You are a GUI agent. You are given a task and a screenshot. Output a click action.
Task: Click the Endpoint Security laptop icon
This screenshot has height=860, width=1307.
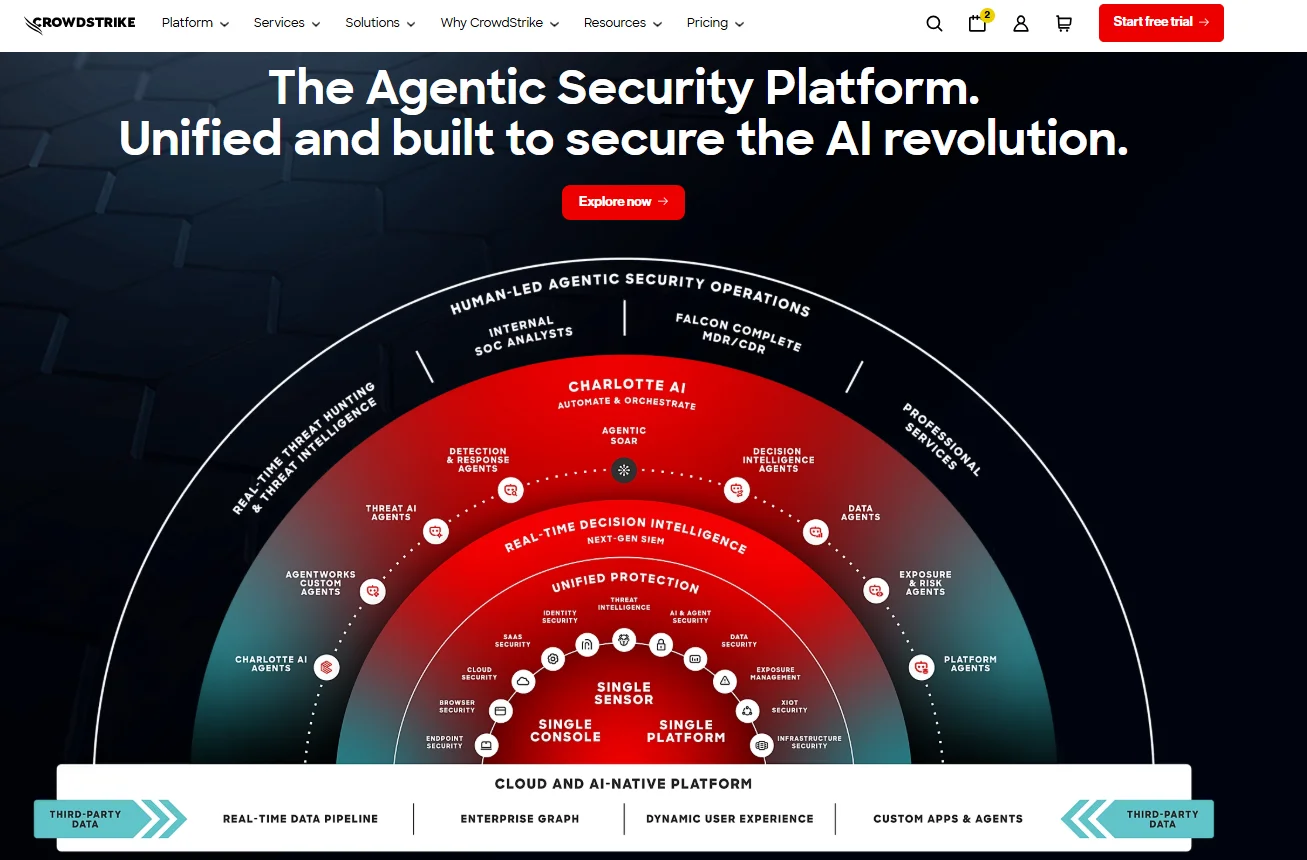pyautogui.click(x=487, y=745)
